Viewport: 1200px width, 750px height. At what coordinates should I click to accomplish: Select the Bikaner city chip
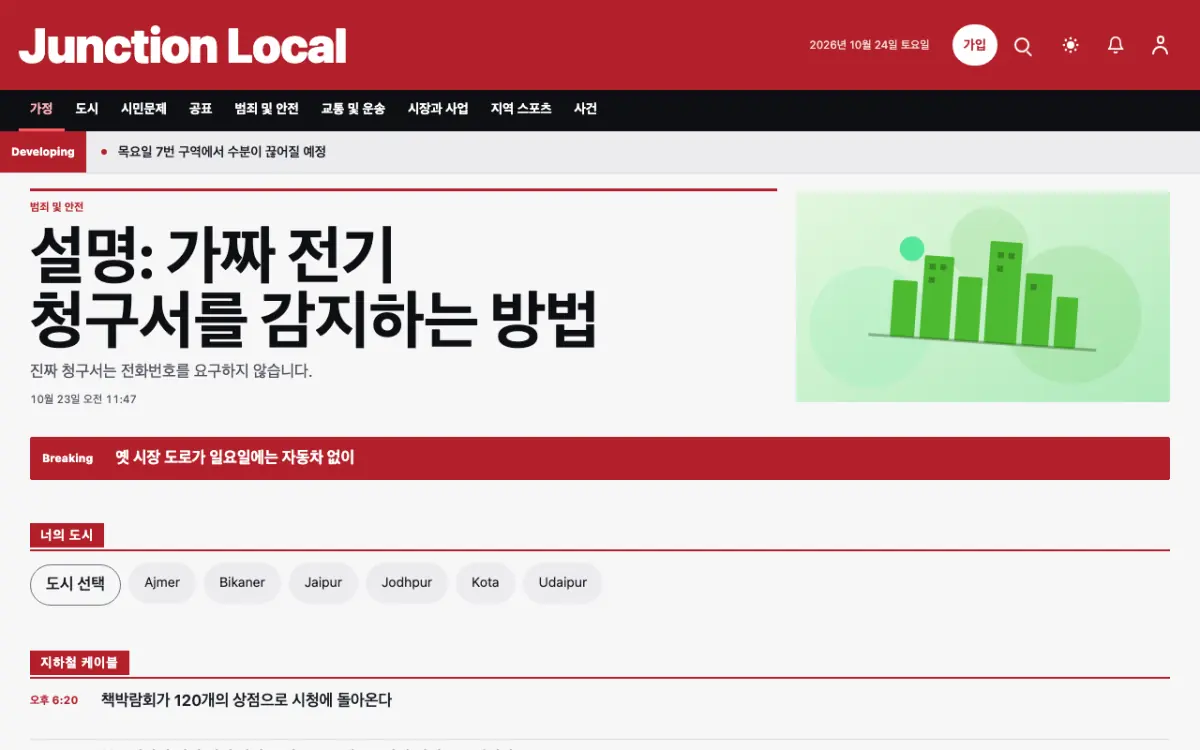242,583
